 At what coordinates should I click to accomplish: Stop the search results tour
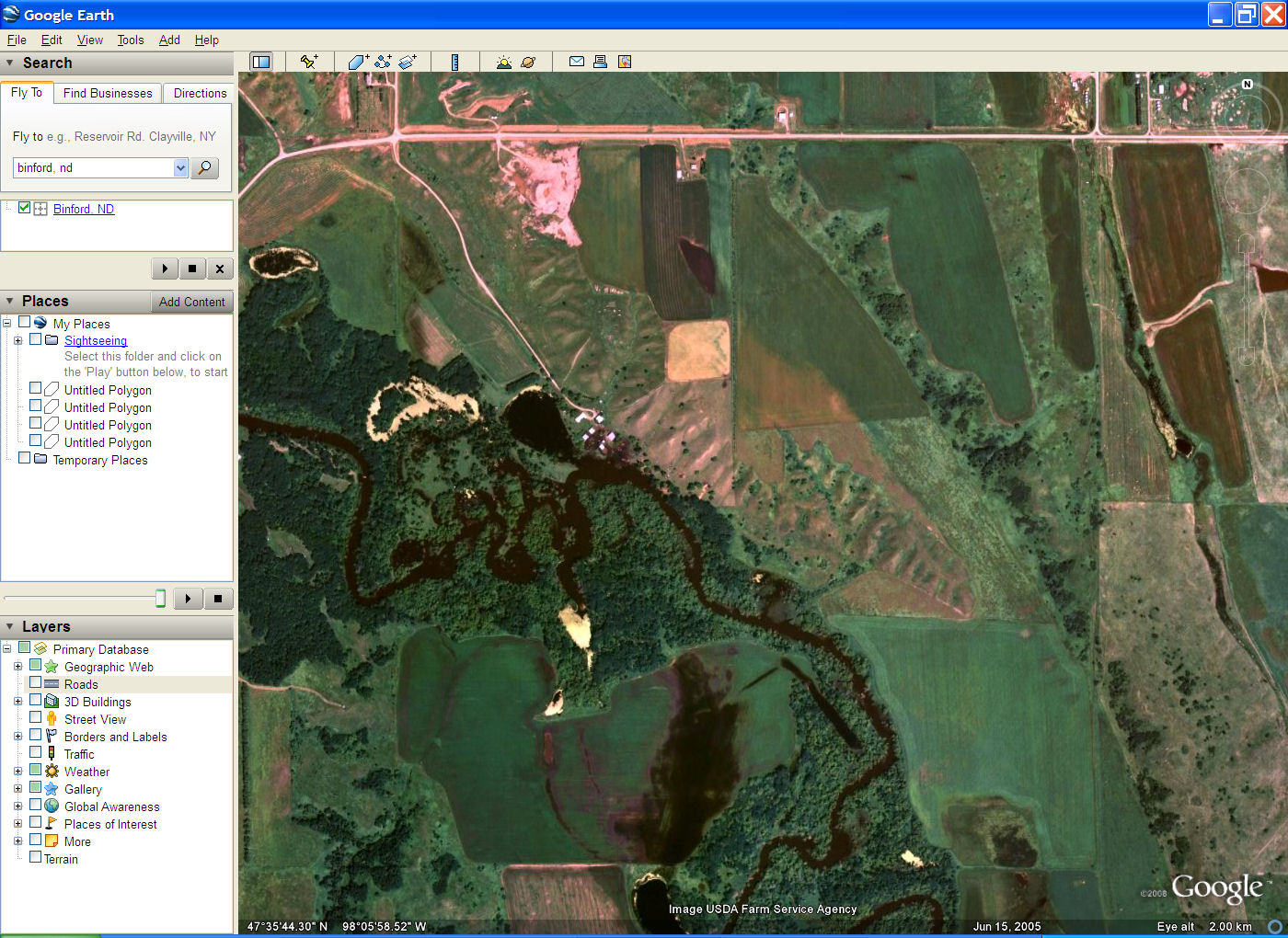pyautogui.click(x=191, y=269)
